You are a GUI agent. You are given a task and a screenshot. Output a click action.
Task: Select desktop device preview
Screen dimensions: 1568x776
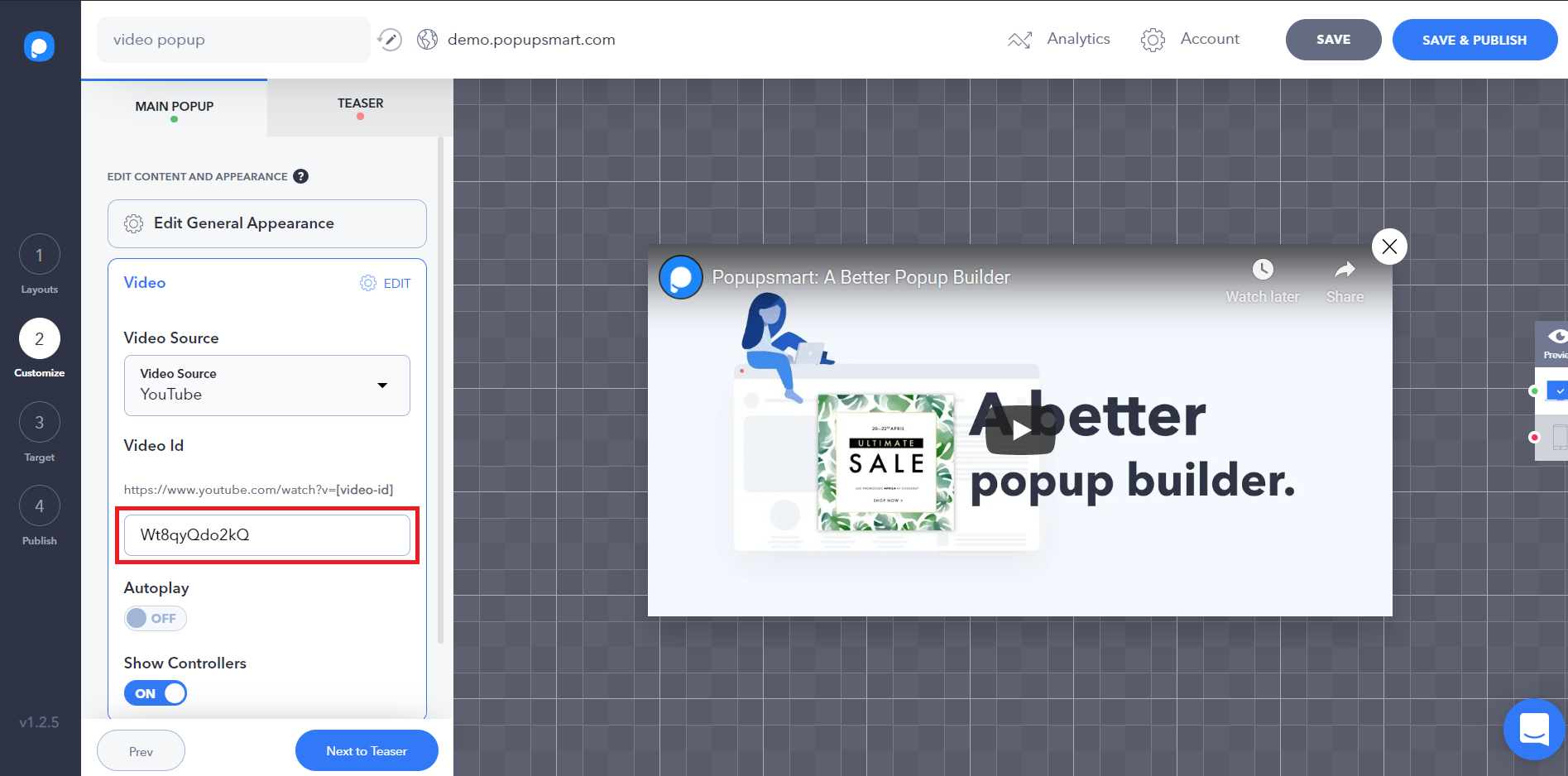1557,390
